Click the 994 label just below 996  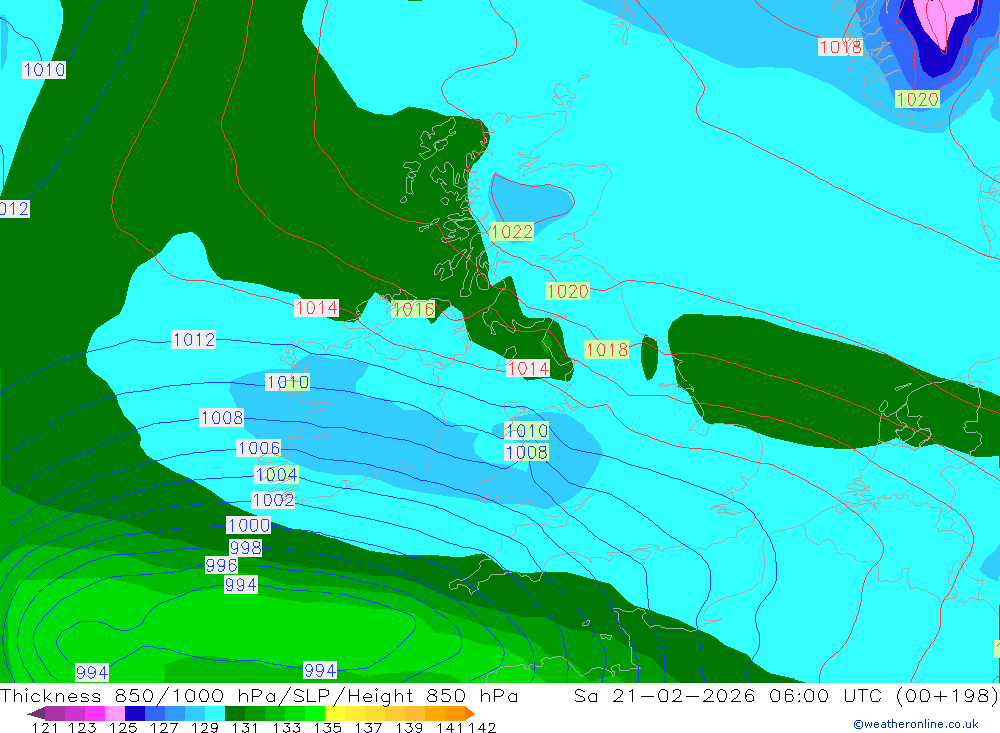coord(241,584)
